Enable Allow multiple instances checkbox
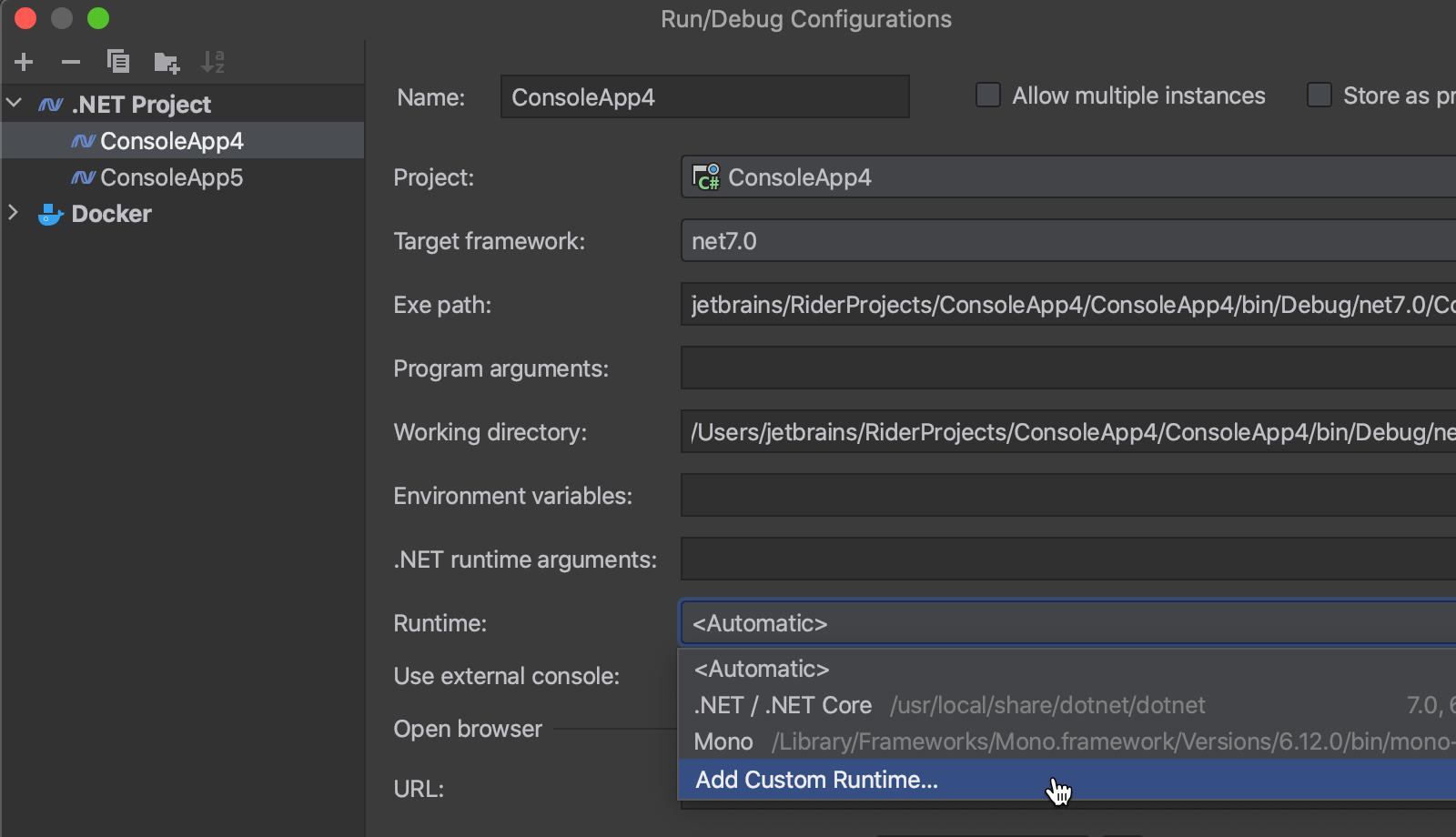The image size is (1456, 837). tap(988, 96)
